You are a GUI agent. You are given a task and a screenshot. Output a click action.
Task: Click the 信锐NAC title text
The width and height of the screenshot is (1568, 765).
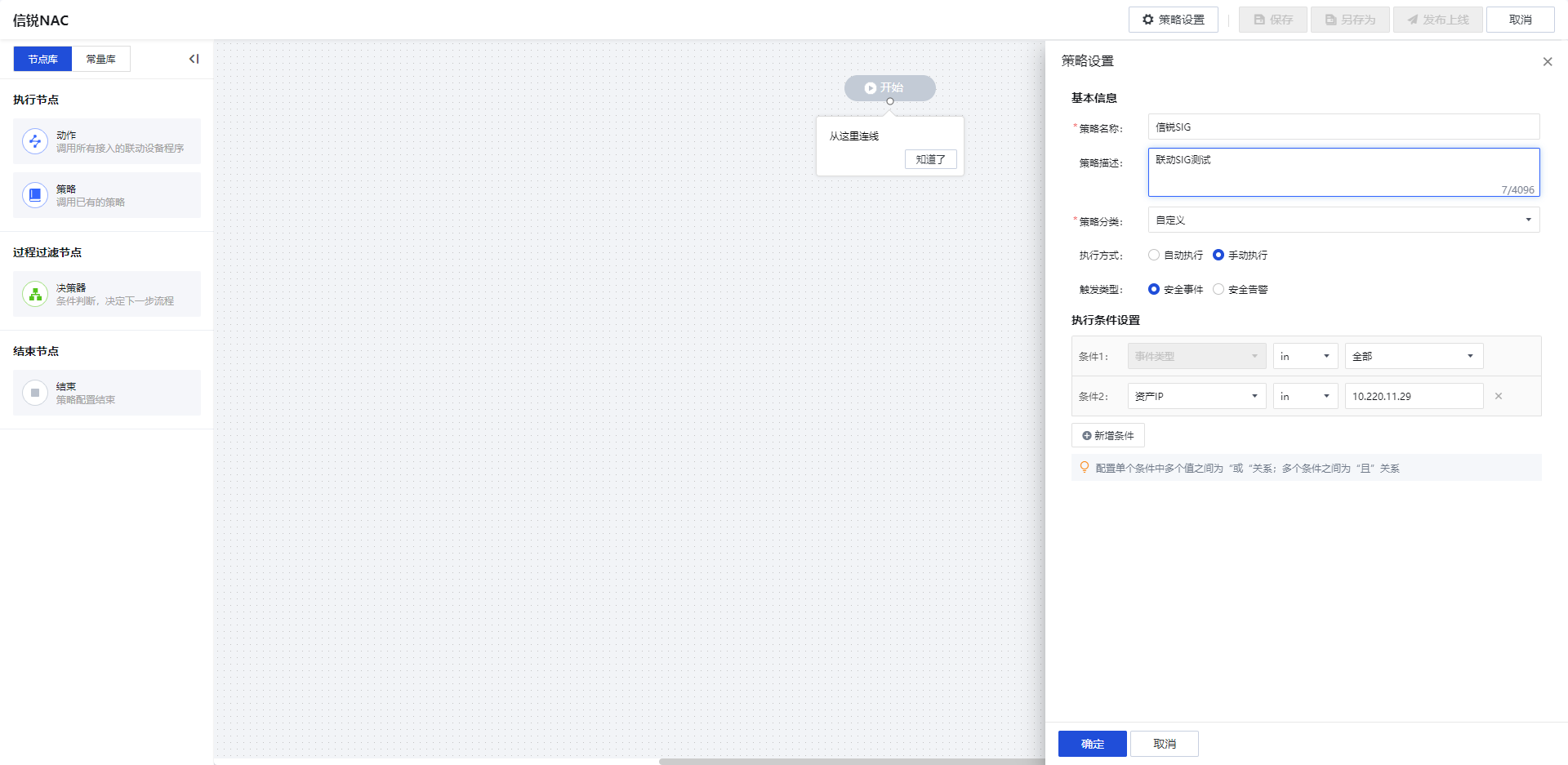(41, 20)
